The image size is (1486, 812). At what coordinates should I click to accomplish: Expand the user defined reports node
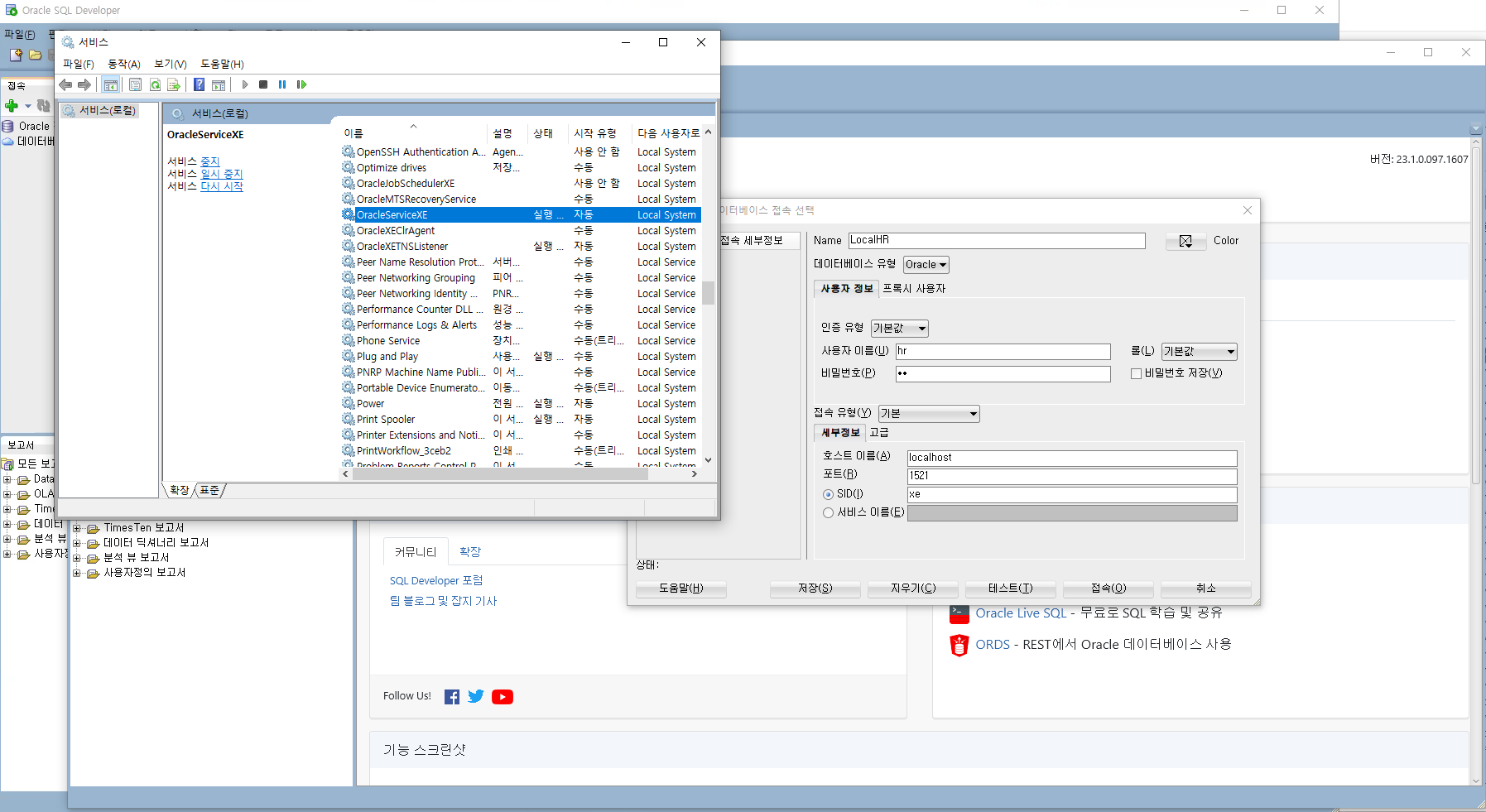(76, 573)
